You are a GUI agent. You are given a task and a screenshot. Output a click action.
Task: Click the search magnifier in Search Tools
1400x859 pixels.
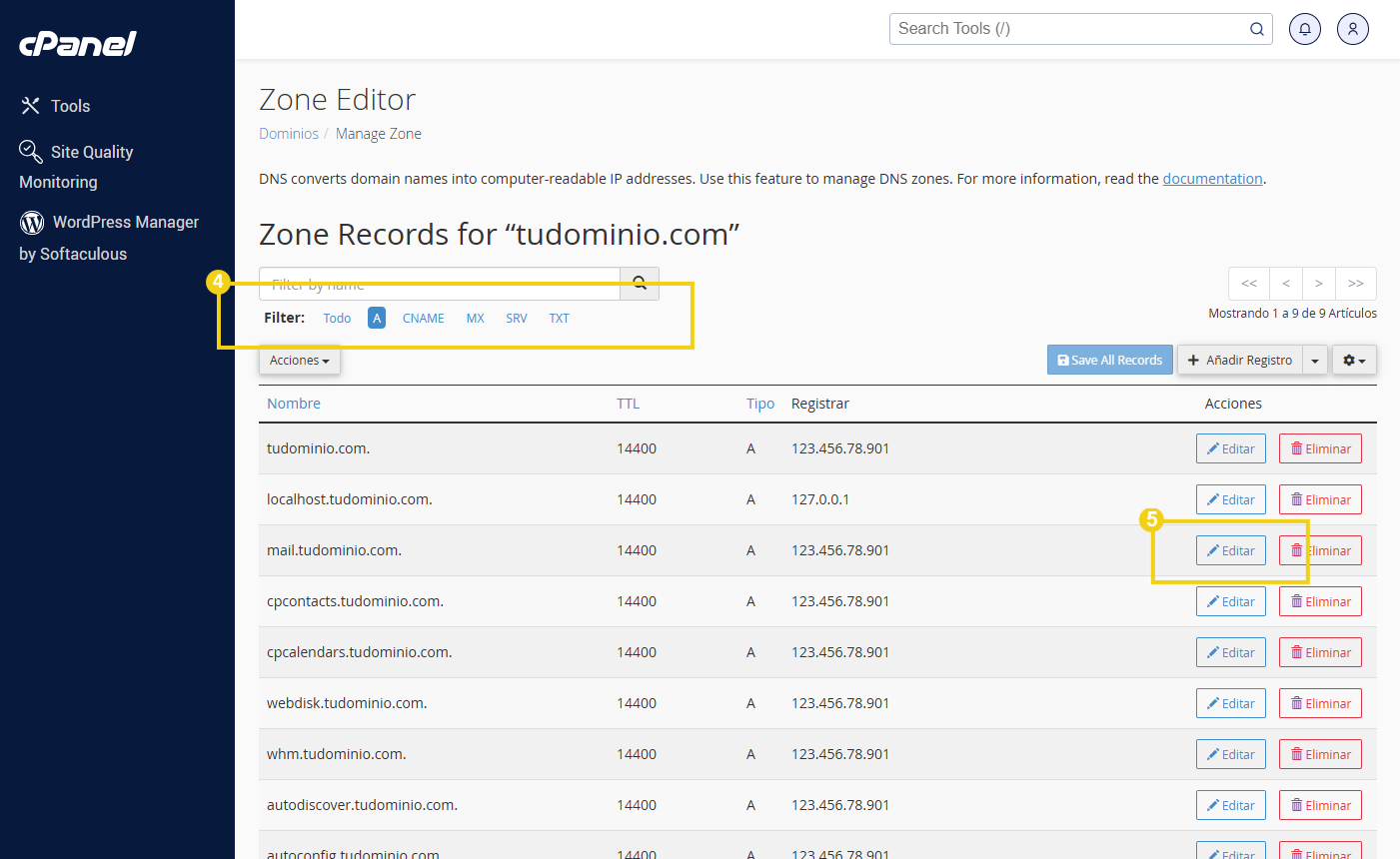[1256, 29]
